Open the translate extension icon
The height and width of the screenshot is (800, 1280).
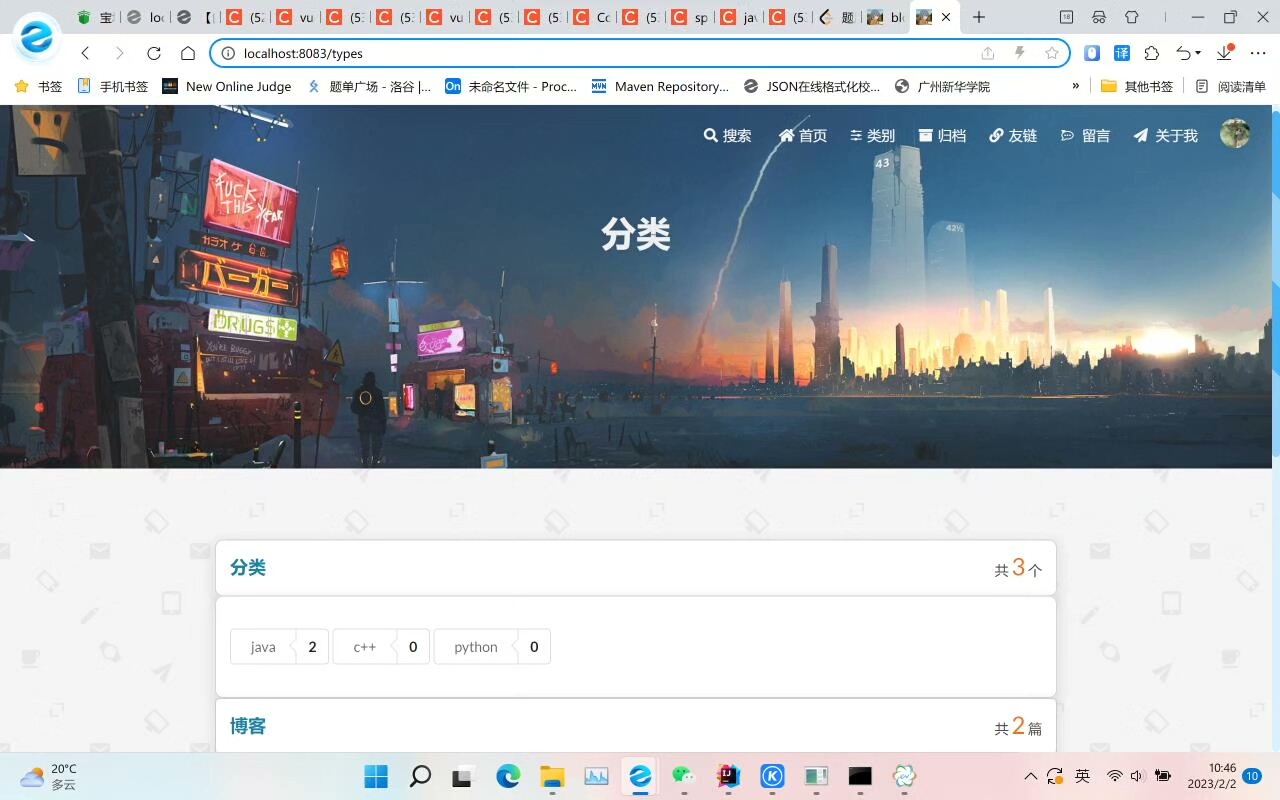(x=1122, y=53)
